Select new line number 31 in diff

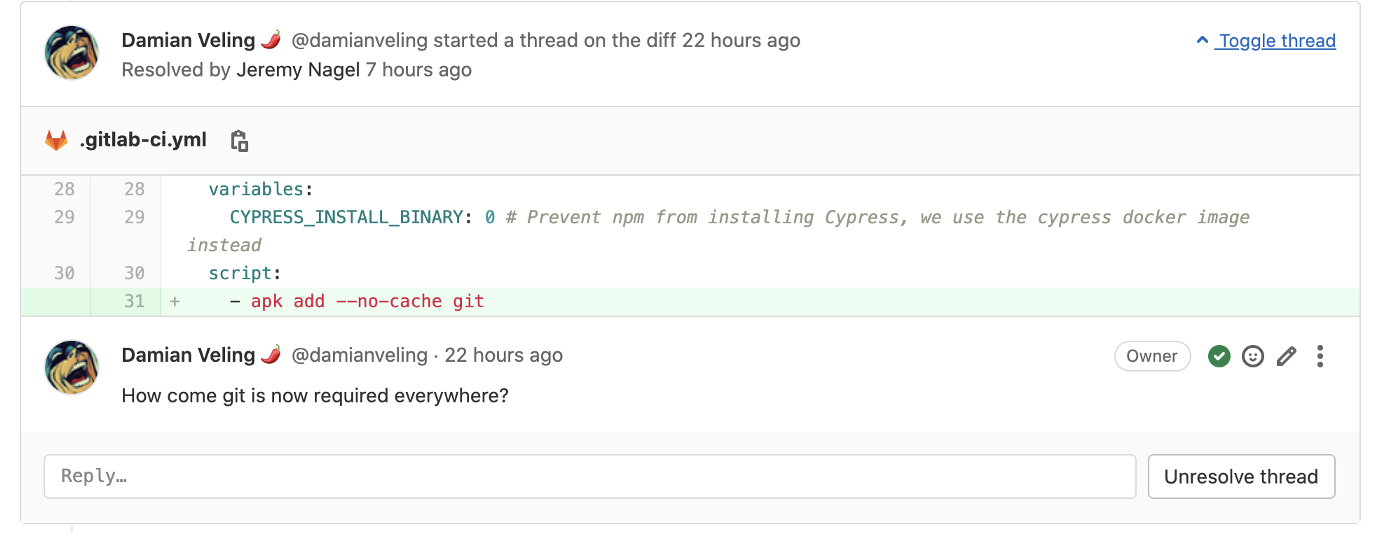pyautogui.click(x=134, y=301)
